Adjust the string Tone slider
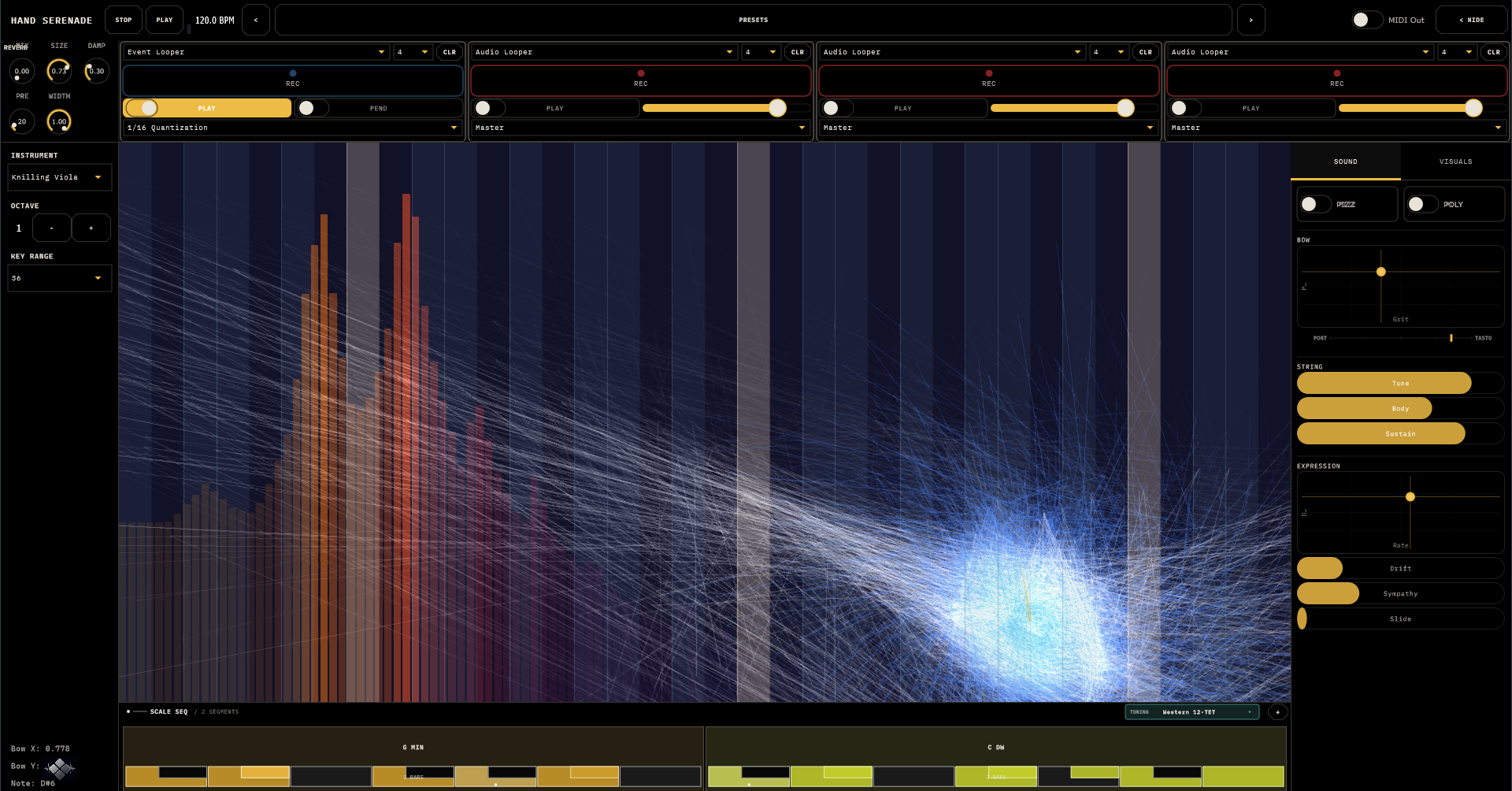Viewport: 1512px width, 791px height. click(x=1401, y=383)
